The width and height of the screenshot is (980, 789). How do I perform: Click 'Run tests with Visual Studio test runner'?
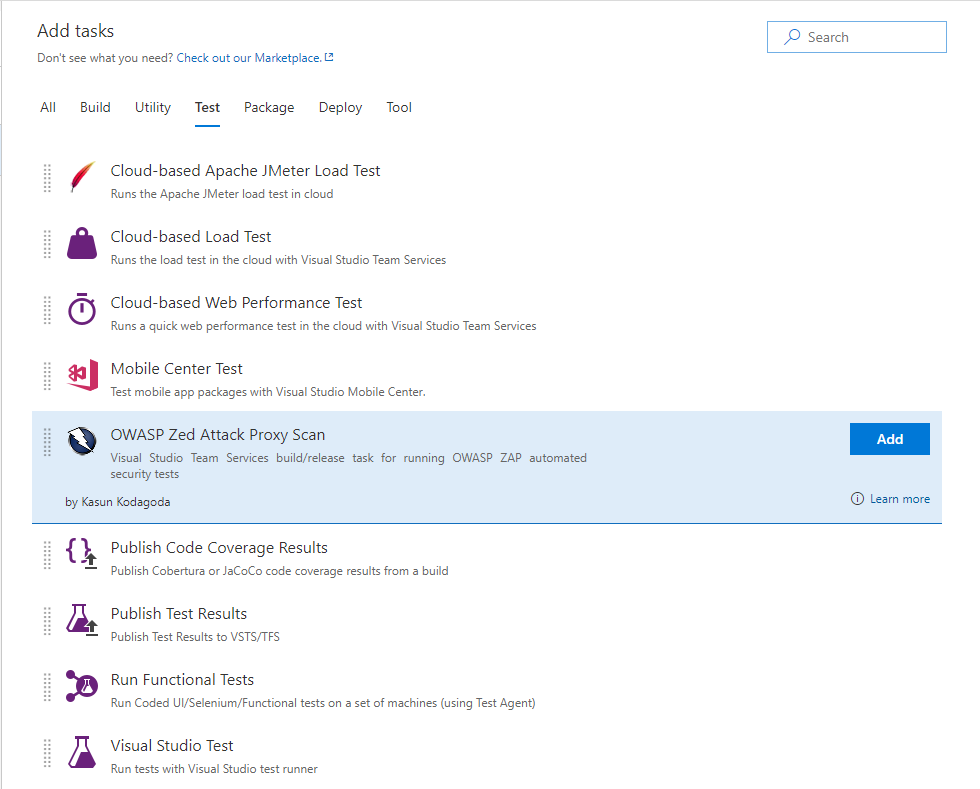click(x=214, y=769)
